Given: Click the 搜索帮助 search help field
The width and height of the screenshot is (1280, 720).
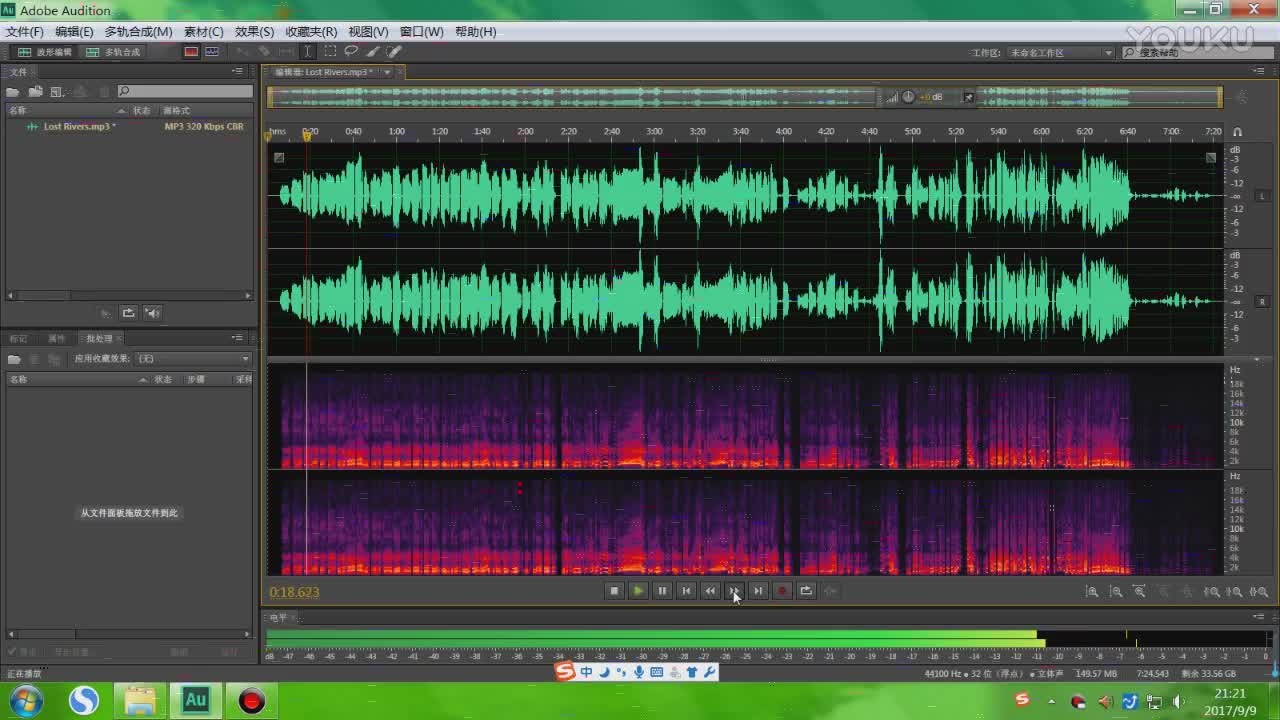Looking at the screenshot, I should tap(1198, 53).
